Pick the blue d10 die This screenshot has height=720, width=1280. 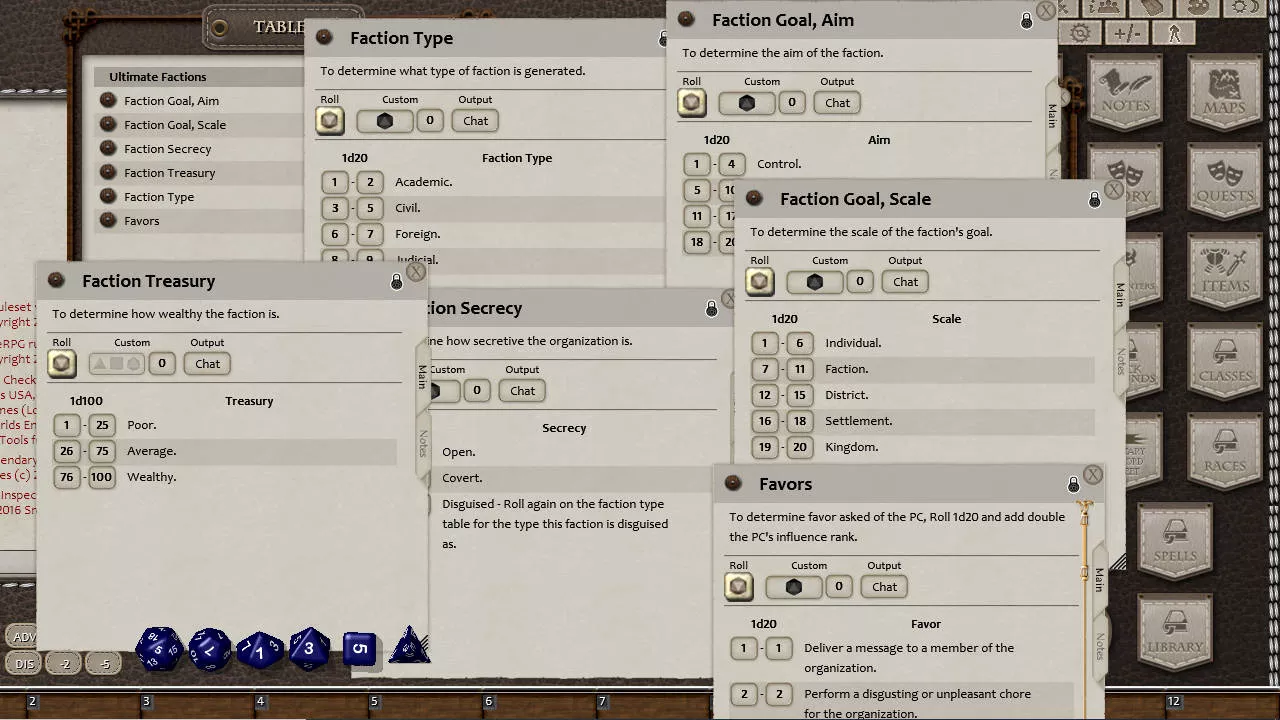(x=260, y=650)
